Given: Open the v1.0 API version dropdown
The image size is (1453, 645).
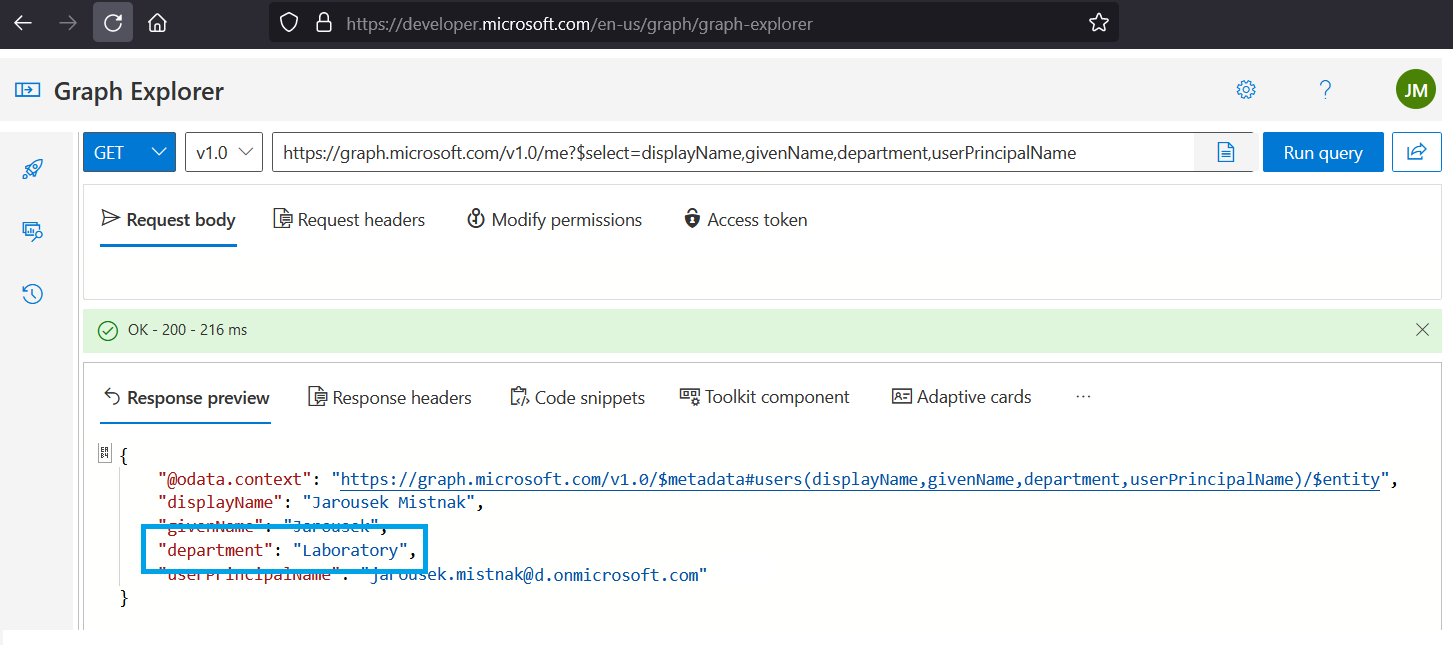Looking at the screenshot, I should (224, 152).
